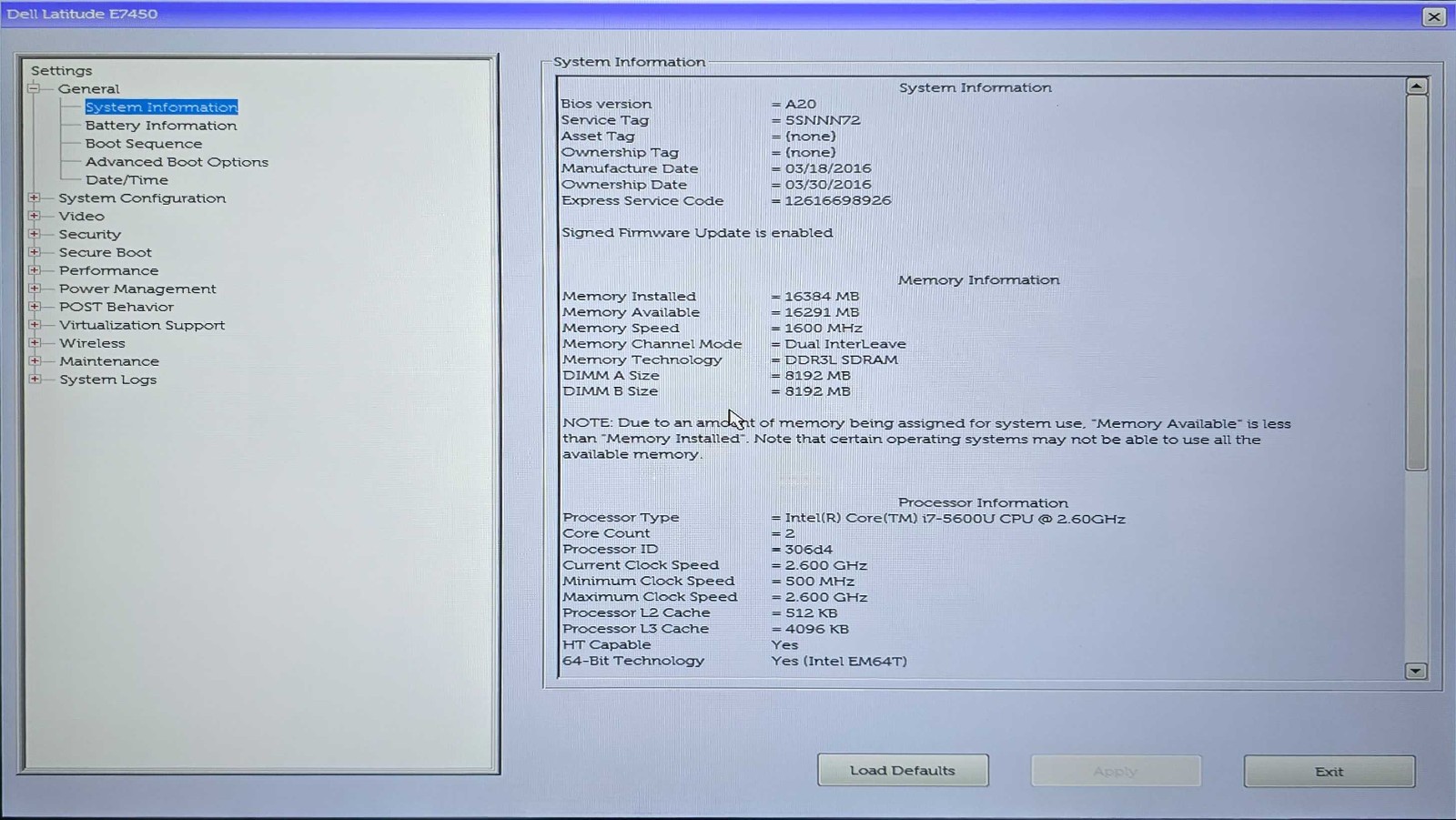Click Minimum Clock Speed 500 MHz
Image resolution: width=1456 pixels, height=820 pixels.
820,582
